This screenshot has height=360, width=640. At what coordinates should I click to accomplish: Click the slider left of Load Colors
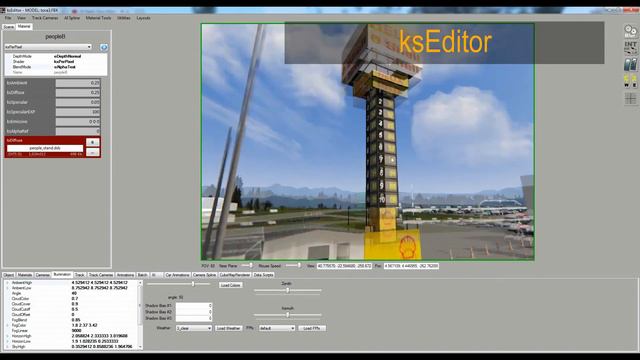coord(178,284)
